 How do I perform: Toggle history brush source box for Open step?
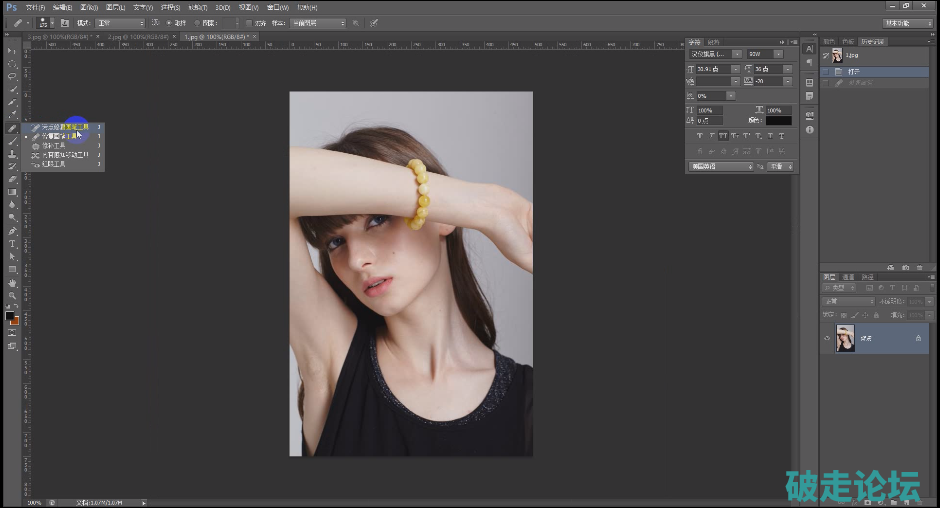pos(826,72)
